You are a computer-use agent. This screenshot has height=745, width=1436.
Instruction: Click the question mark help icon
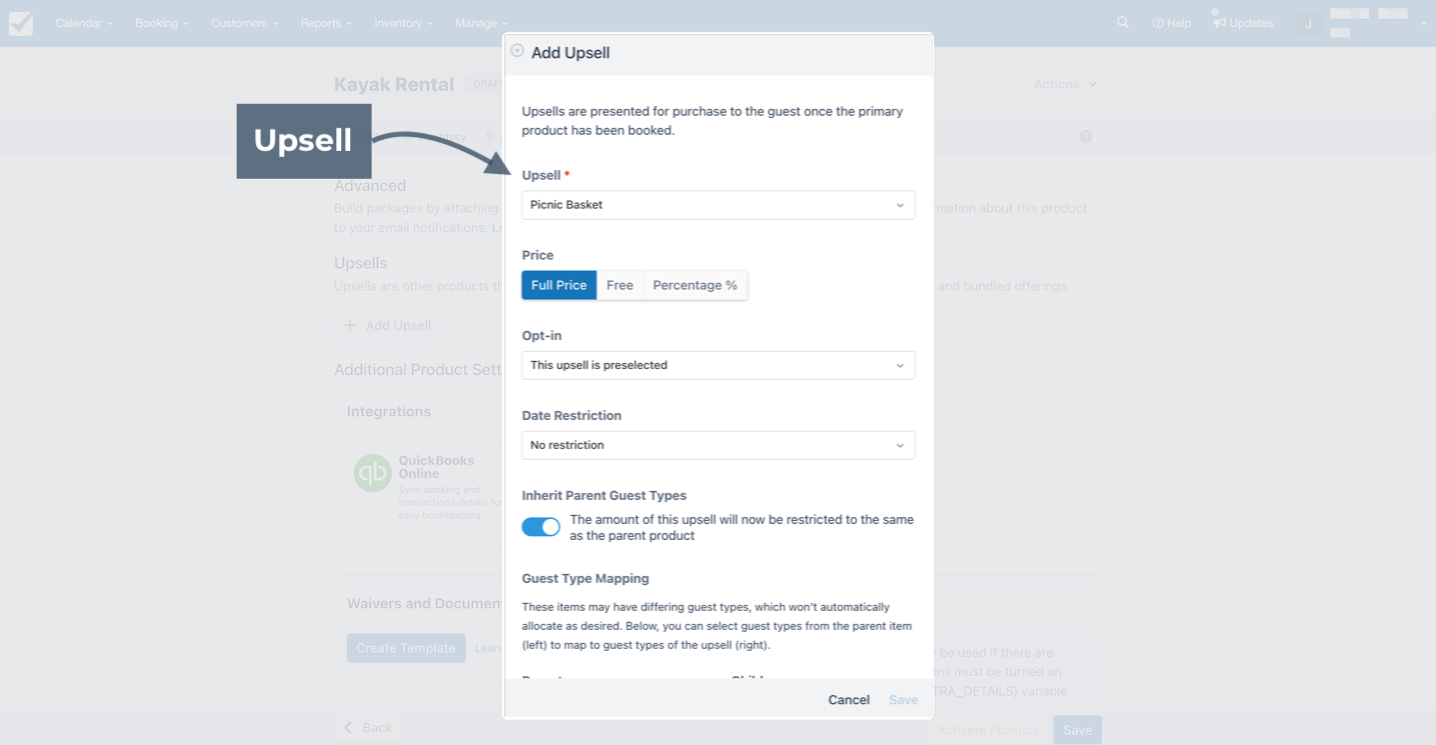(1086, 136)
